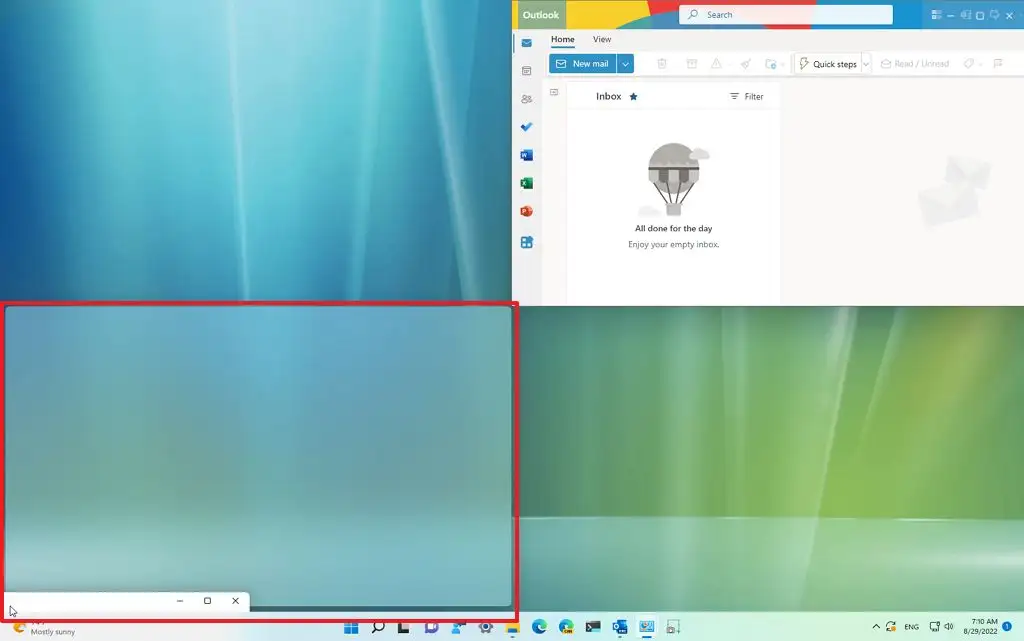Toggle the Inbox favorite star
This screenshot has height=641, width=1024.
pyautogui.click(x=633, y=96)
